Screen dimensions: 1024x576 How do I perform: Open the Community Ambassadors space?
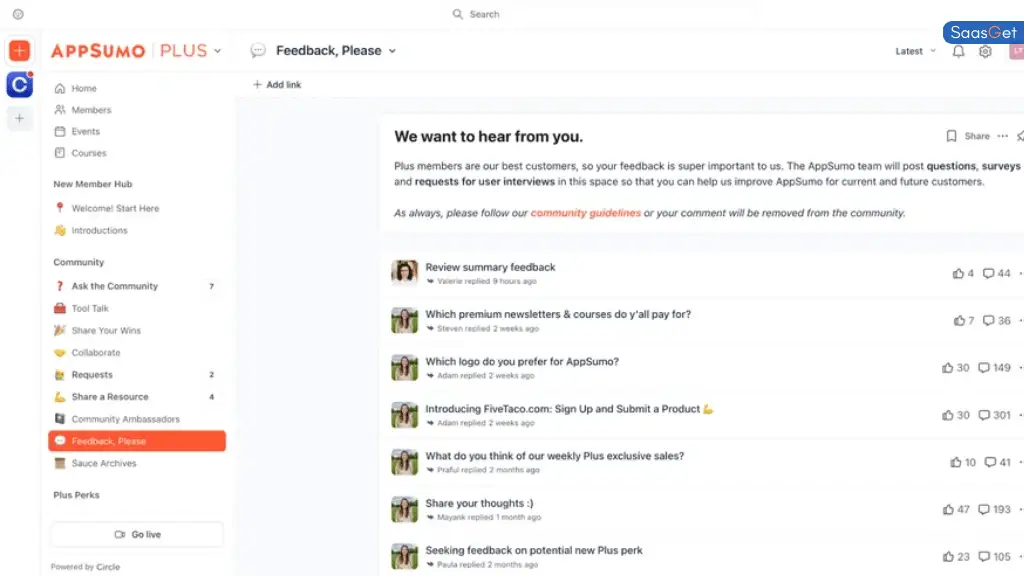136,419
